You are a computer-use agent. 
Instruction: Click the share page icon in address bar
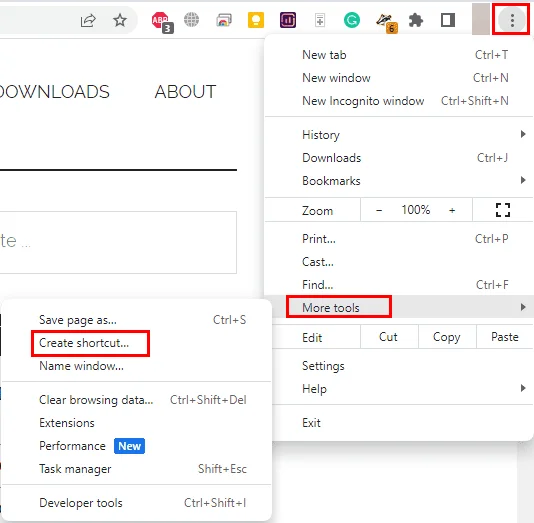[x=88, y=20]
